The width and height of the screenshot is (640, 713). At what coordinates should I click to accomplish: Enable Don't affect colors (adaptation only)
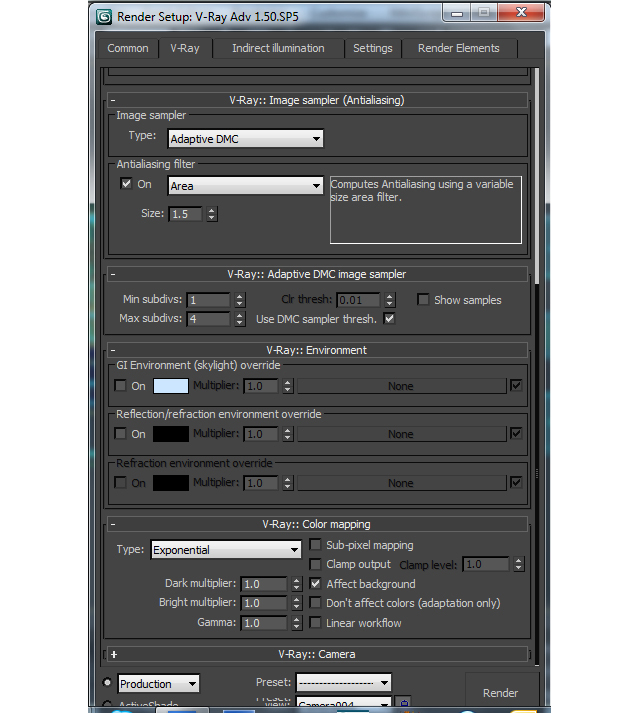pos(315,603)
